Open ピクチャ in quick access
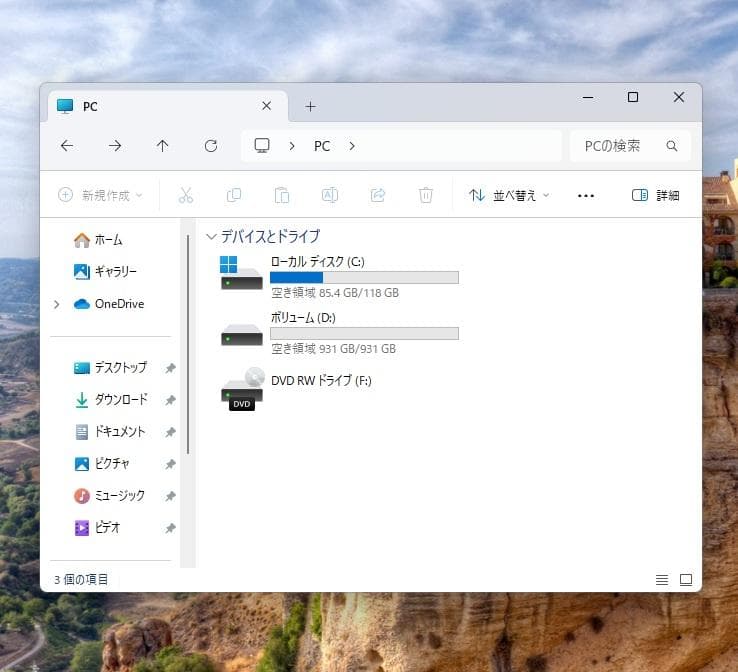Viewport: 738px width, 672px height. pos(102,464)
